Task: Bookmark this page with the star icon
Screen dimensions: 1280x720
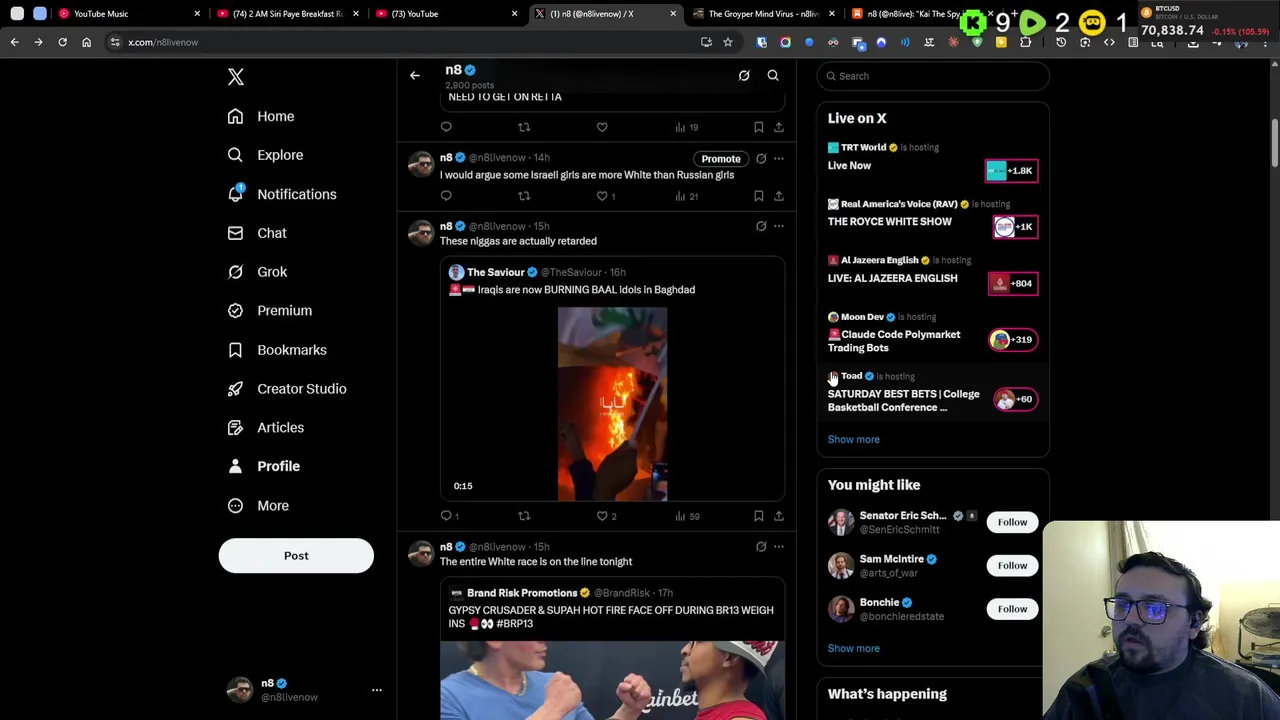Action: point(728,42)
